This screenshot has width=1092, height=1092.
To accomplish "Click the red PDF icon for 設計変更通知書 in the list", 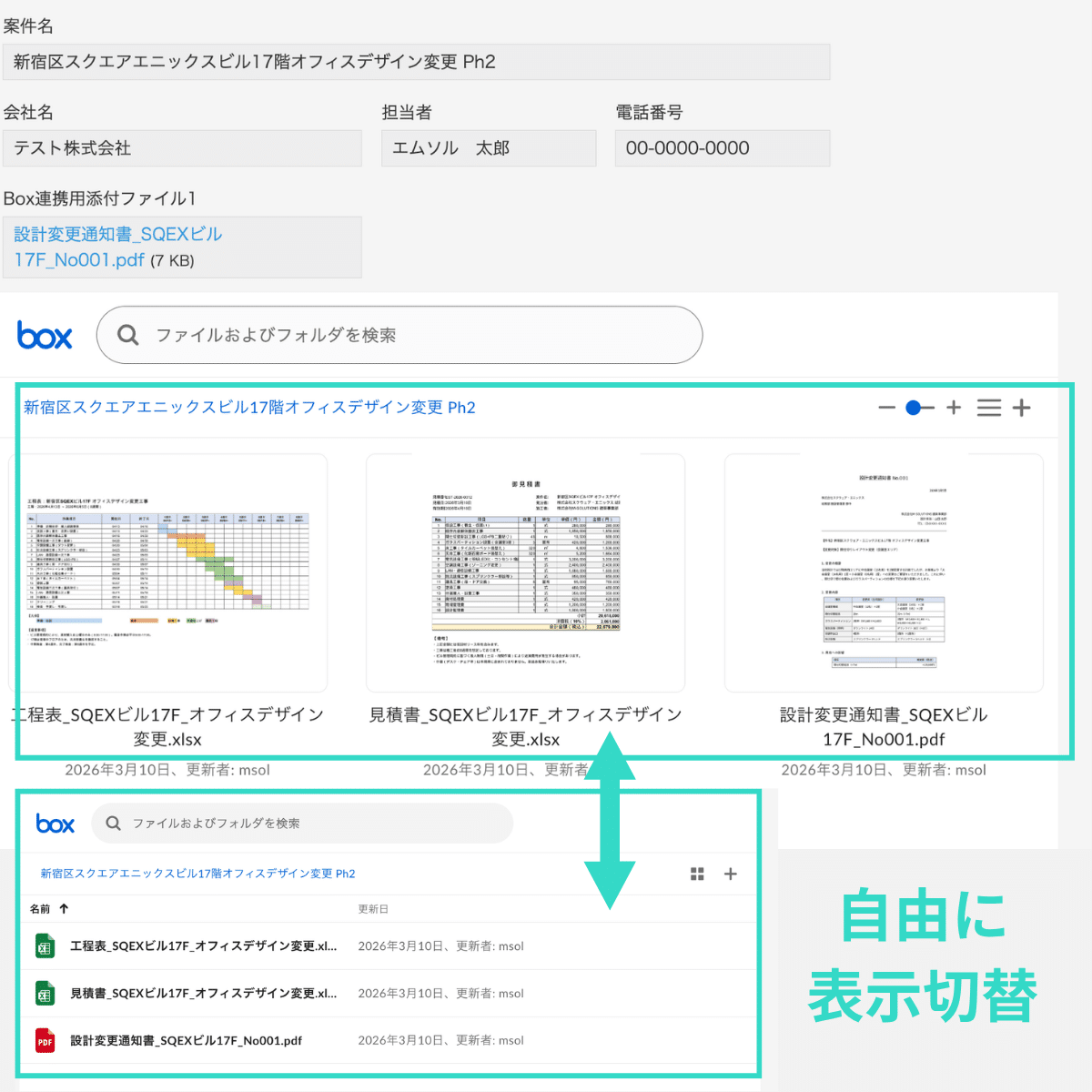I will (45, 1040).
